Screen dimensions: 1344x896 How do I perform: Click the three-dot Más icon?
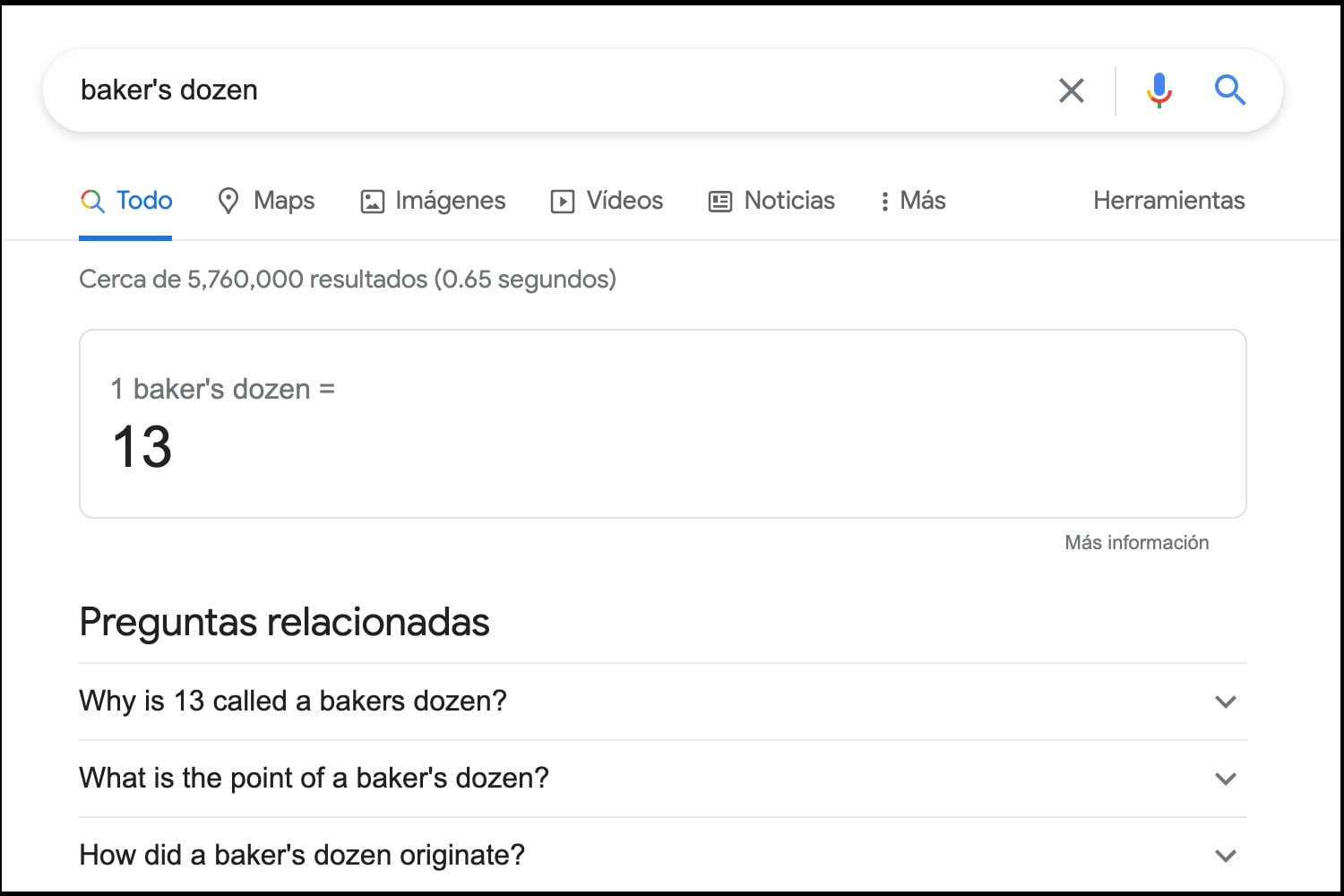884,201
